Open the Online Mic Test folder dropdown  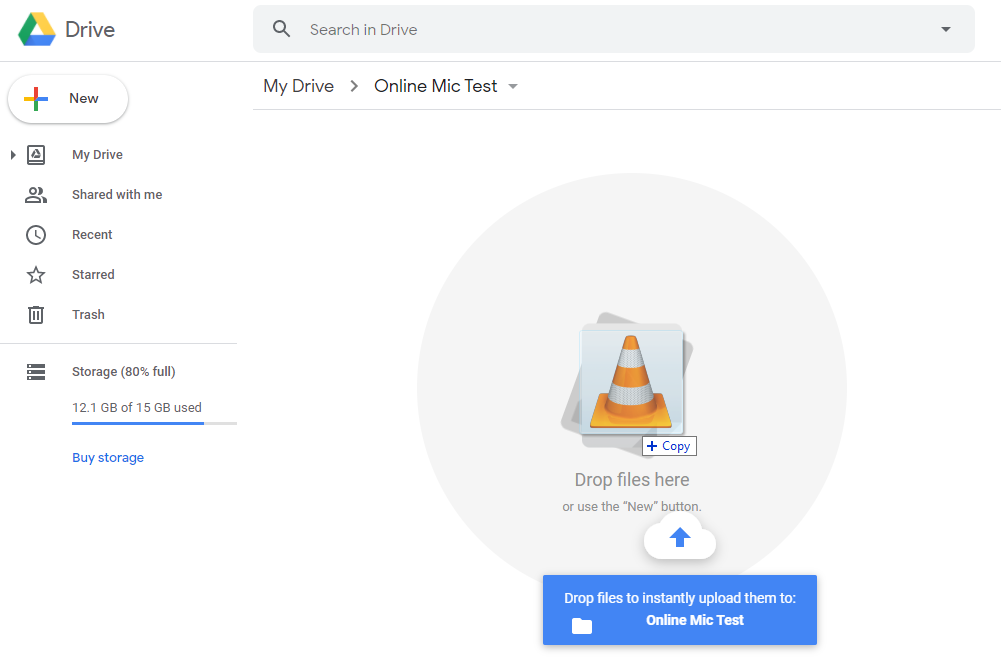pyautogui.click(x=513, y=86)
